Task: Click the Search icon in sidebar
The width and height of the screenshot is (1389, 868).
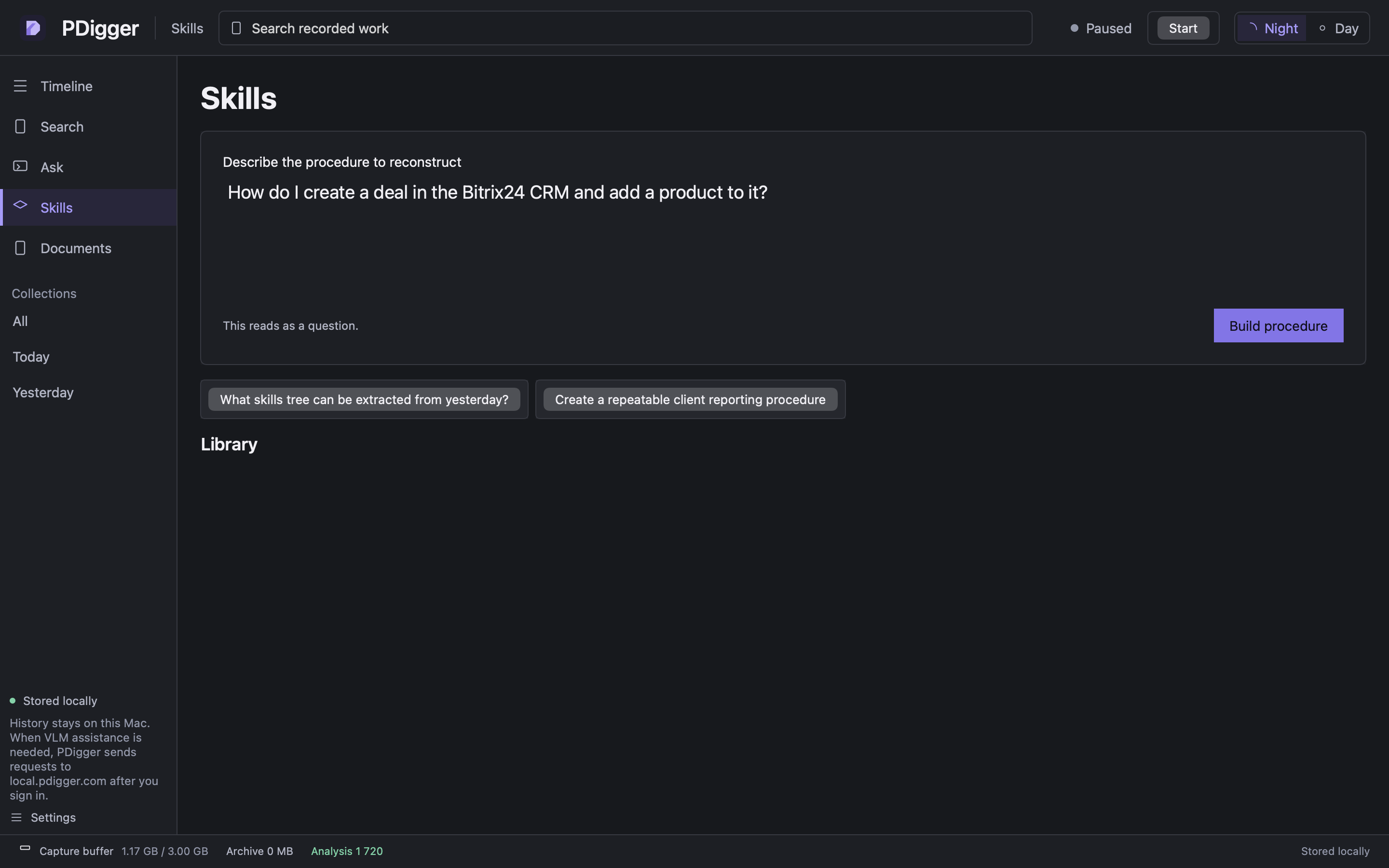Action: point(20,126)
